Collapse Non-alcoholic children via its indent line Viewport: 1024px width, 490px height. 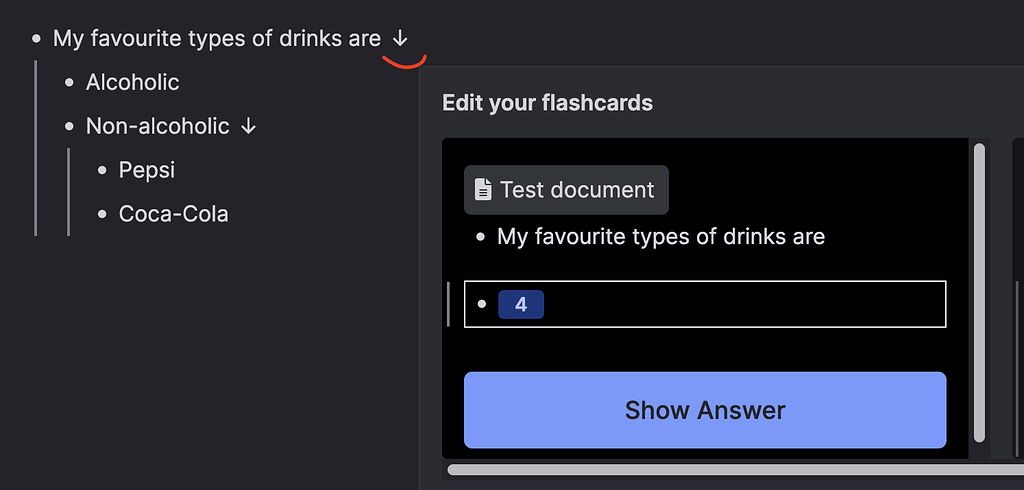pos(69,192)
